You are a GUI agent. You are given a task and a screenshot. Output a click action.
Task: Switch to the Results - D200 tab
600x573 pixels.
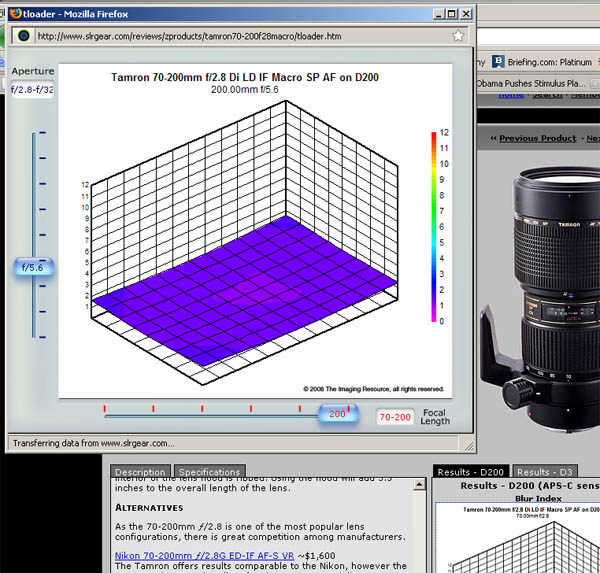[471, 472]
